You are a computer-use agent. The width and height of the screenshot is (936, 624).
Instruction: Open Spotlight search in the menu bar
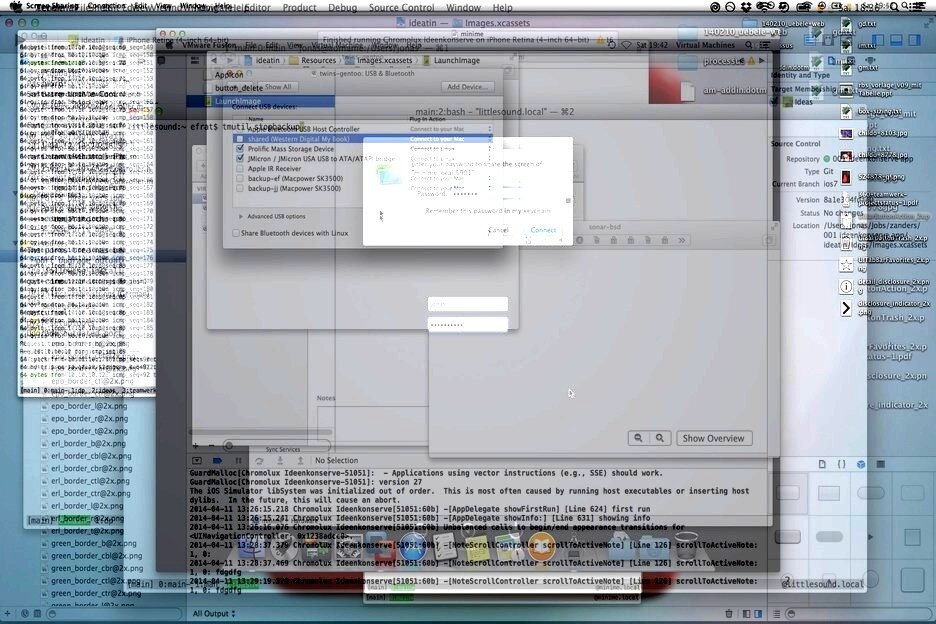[893, 7]
